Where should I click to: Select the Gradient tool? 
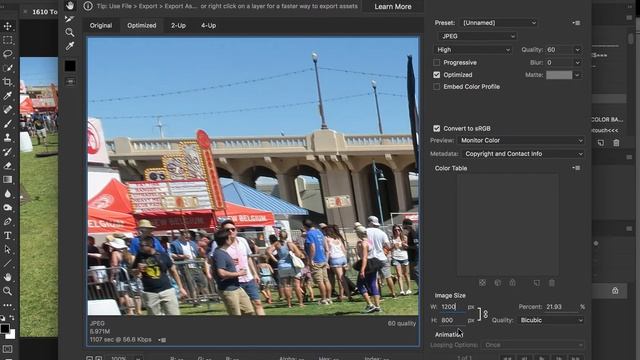click(x=7, y=179)
